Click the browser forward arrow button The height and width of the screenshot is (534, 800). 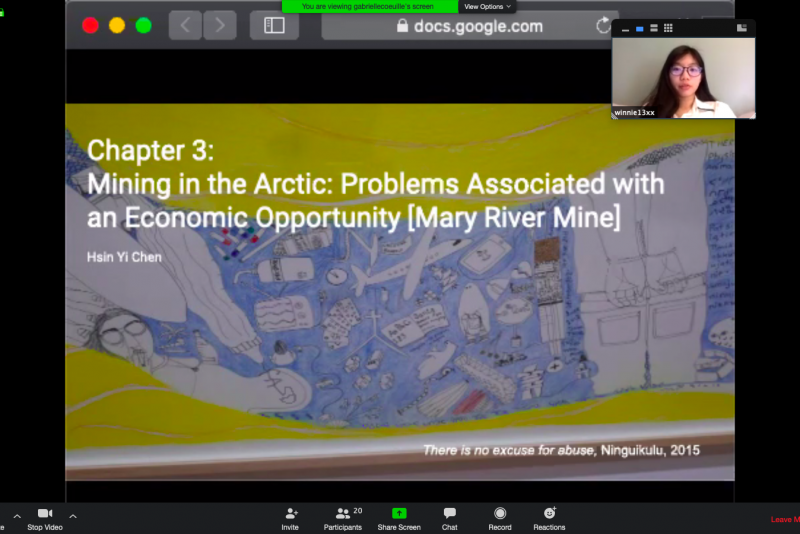pos(220,25)
